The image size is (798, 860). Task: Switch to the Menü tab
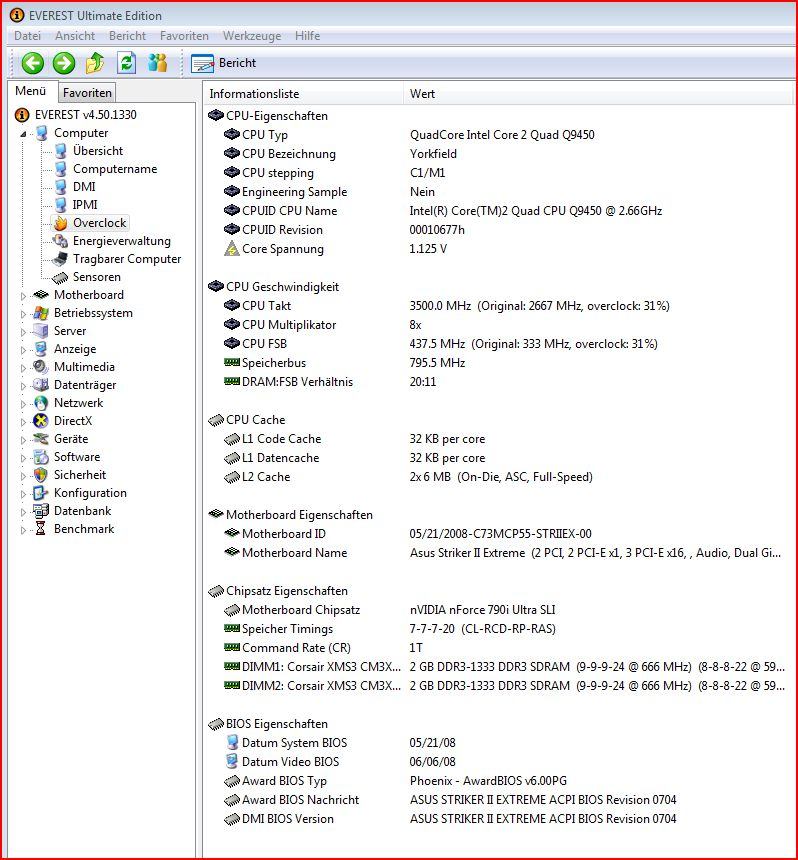click(31, 91)
